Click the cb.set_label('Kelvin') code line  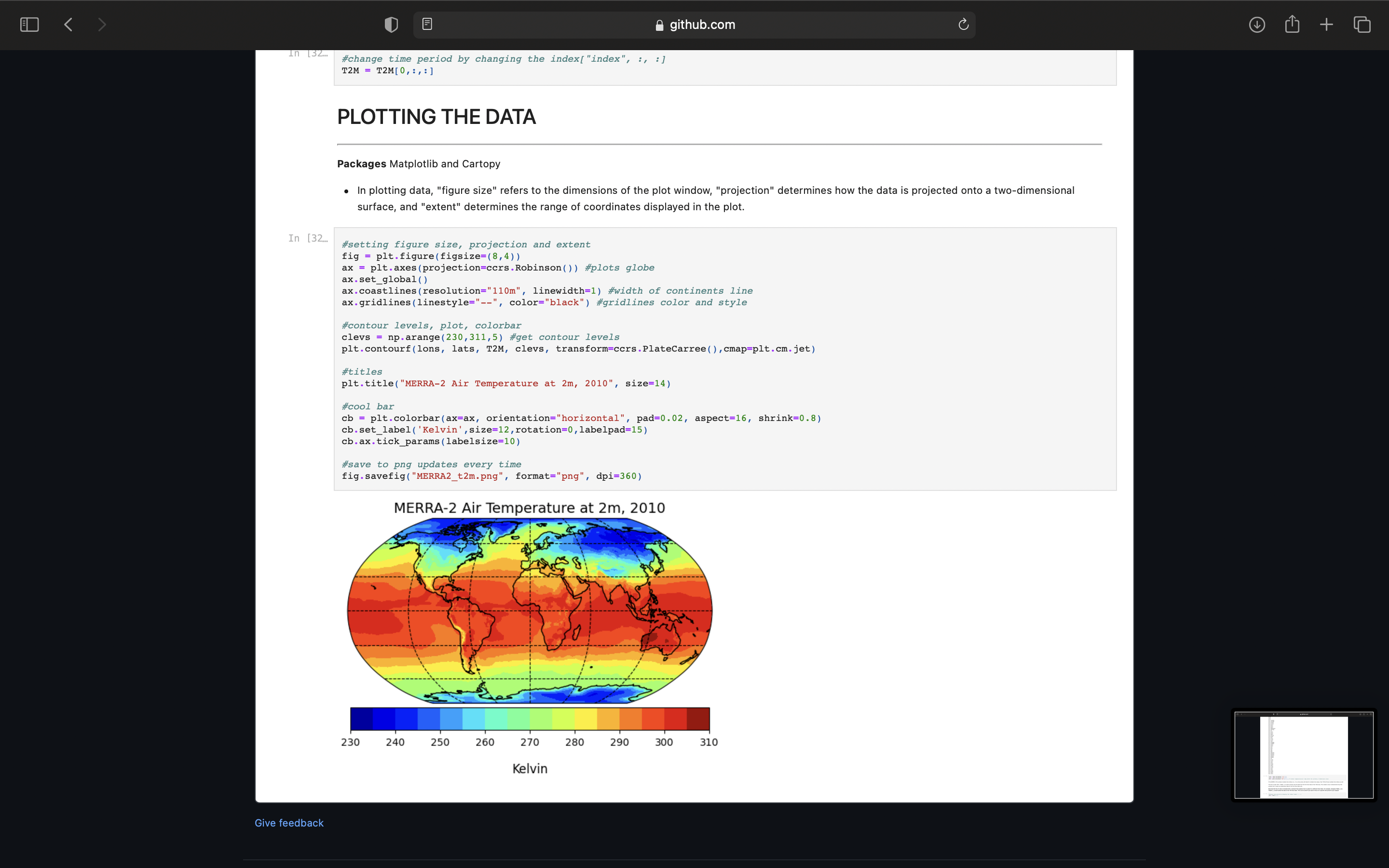pyautogui.click(x=495, y=429)
